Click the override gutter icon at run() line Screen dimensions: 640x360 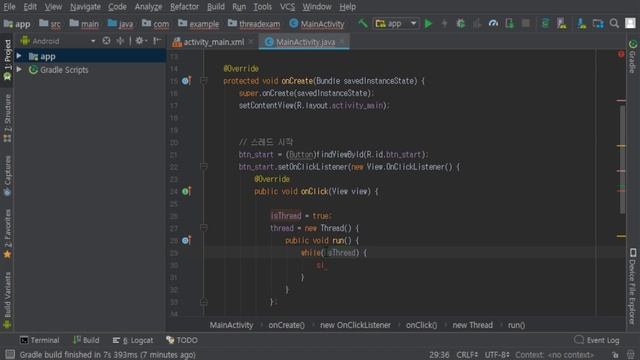[186, 240]
